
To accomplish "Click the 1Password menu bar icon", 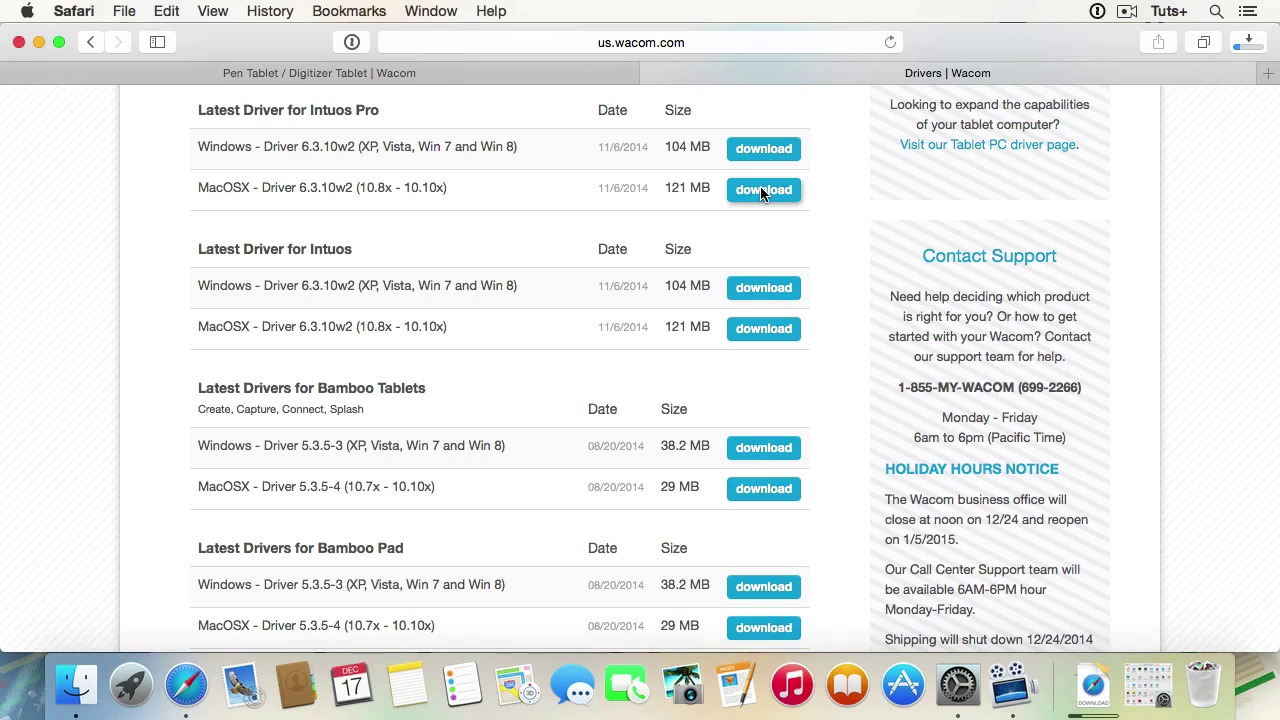I will 1097,11.
